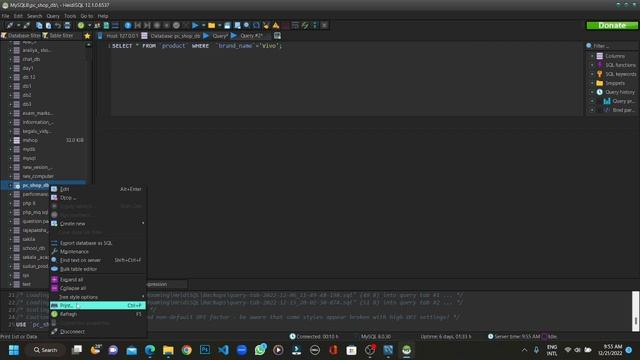640x360 pixels.
Task: Open the Help menu
Action: pyautogui.click(x=103, y=16)
